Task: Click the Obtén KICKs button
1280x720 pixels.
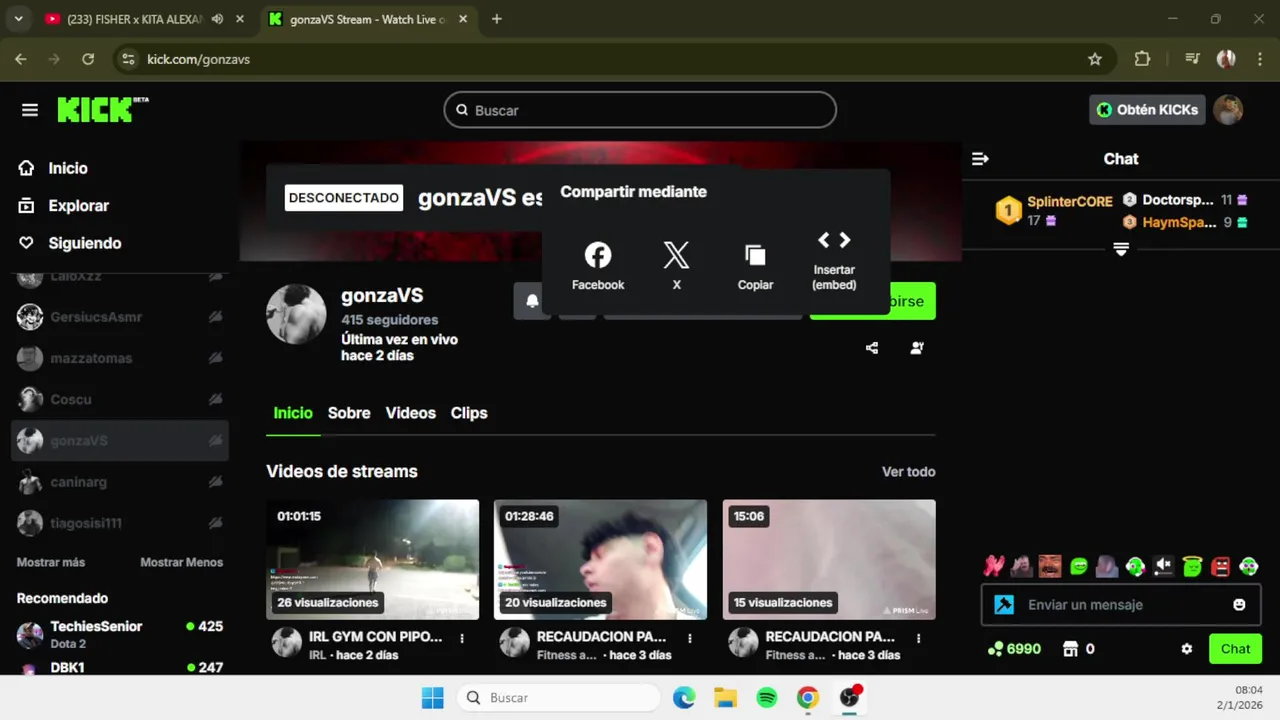Action: 1146,110
